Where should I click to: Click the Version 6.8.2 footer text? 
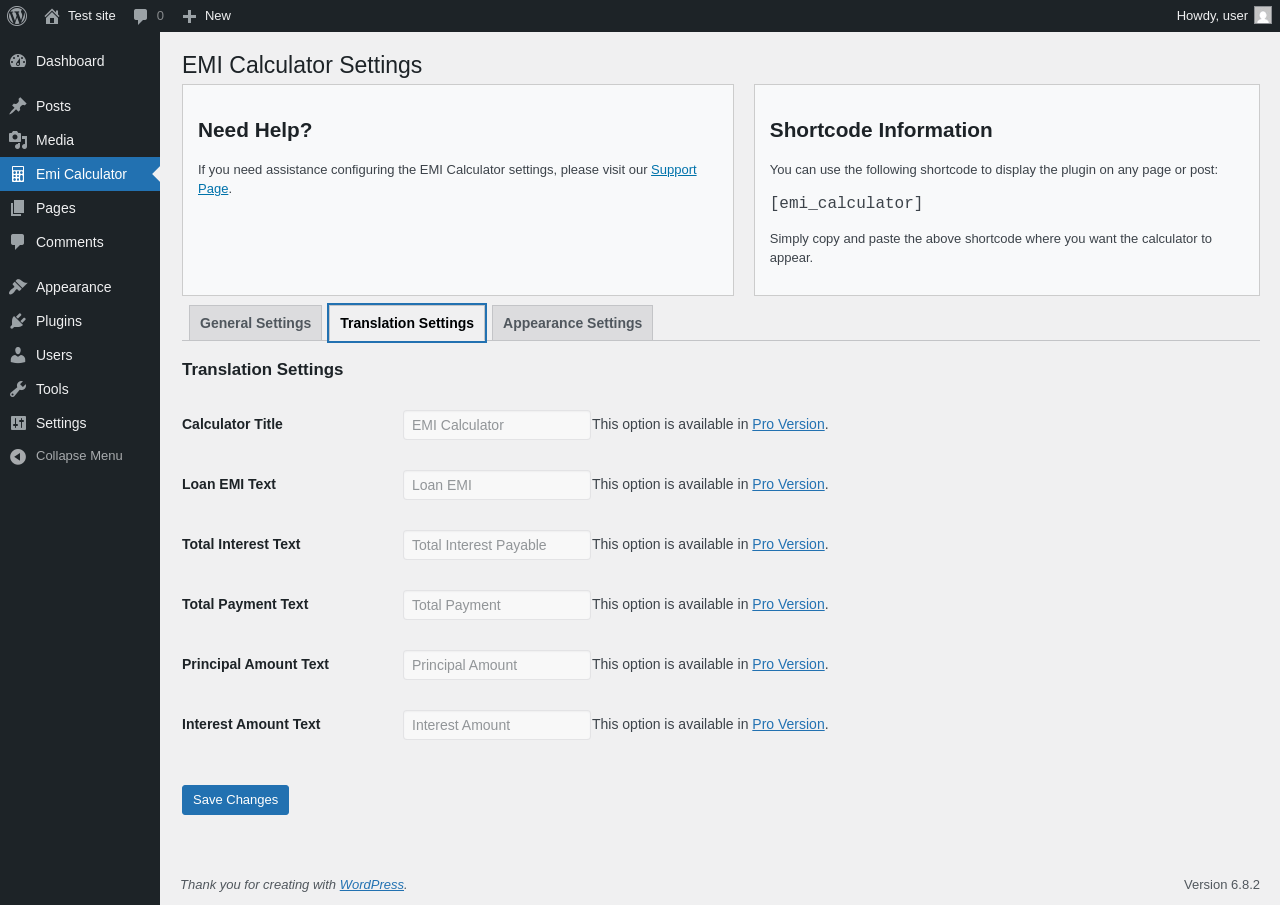tap(1222, 884)
